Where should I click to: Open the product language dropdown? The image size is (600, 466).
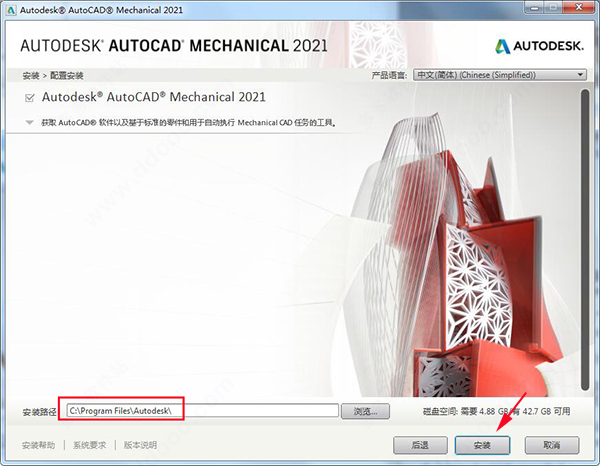500,75
